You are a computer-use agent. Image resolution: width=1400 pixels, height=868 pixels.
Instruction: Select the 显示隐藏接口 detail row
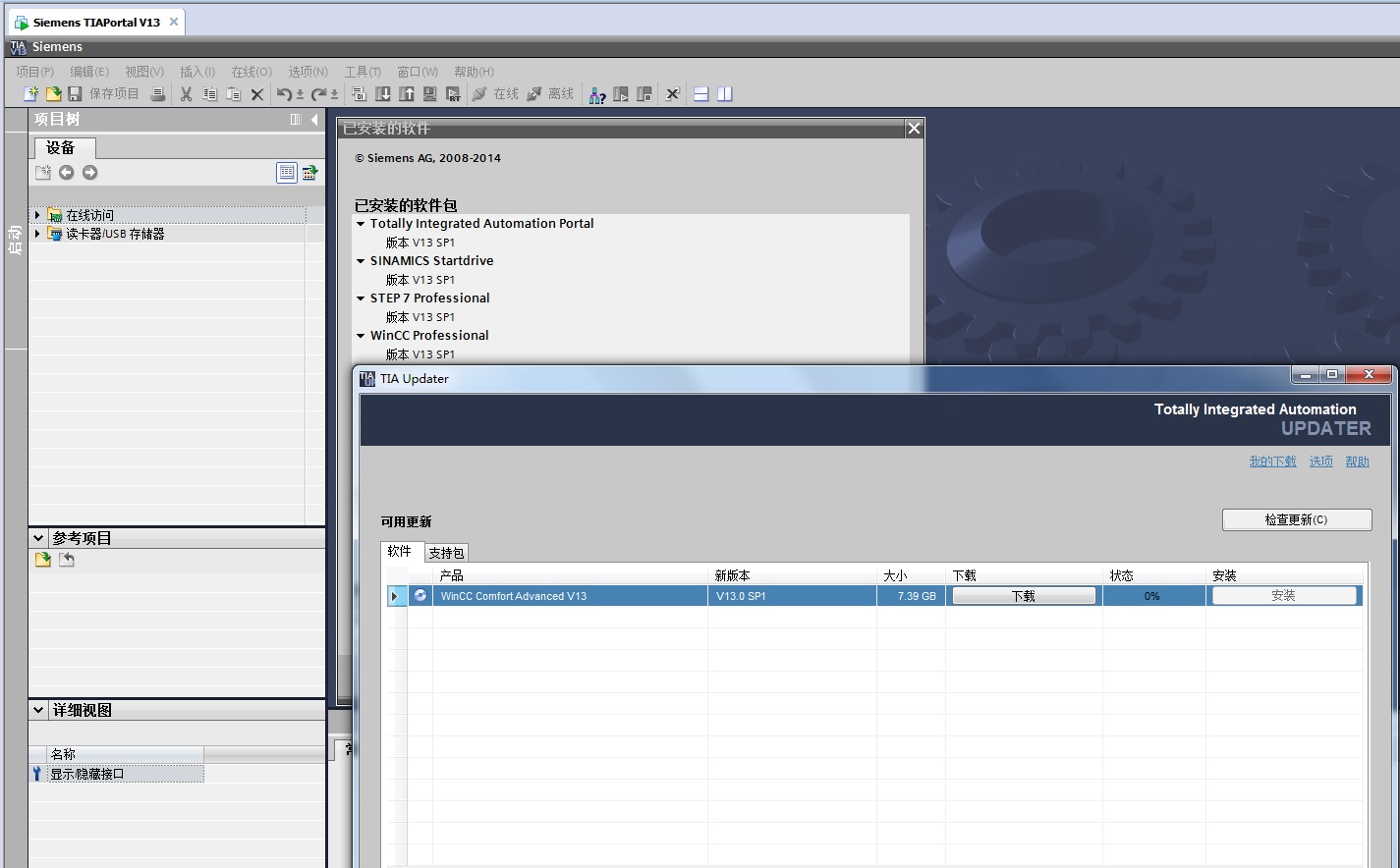[x=116, y=774]
